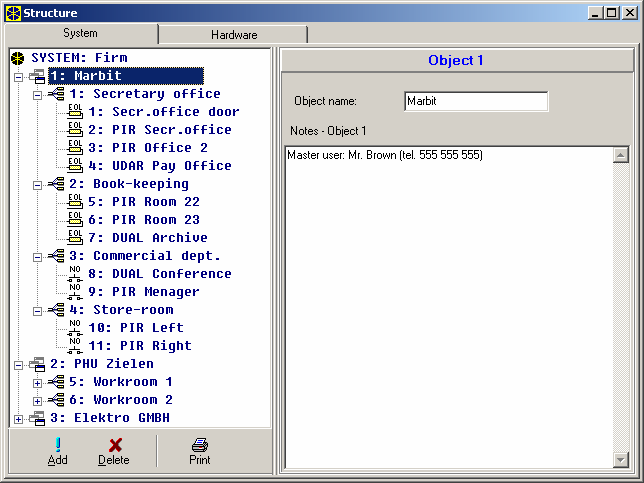Screen dimensions: 644x483
Task: Click the NO zone icon for PIR Right
Action: (x=75, y=346)
